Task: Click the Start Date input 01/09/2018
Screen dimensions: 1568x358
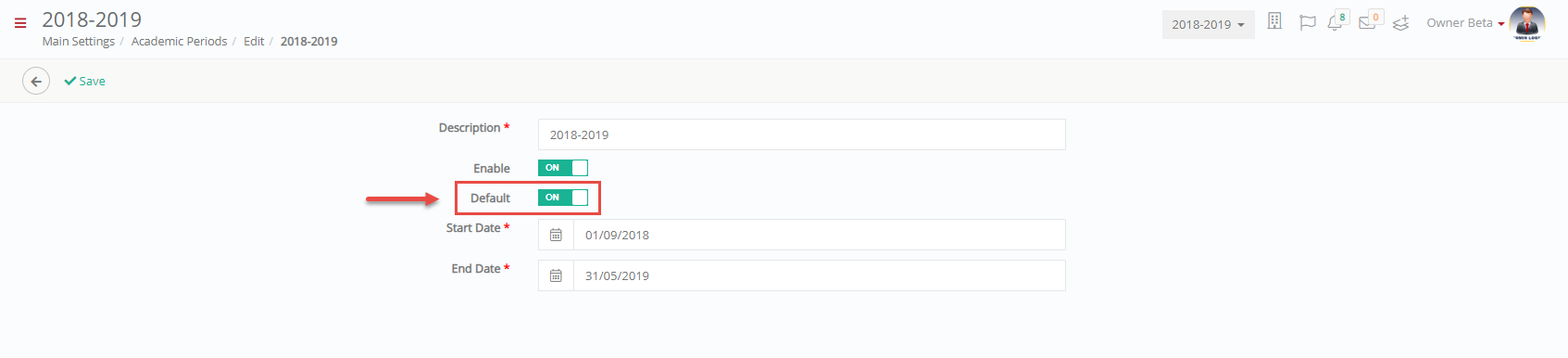Action: tap(820, 235)
